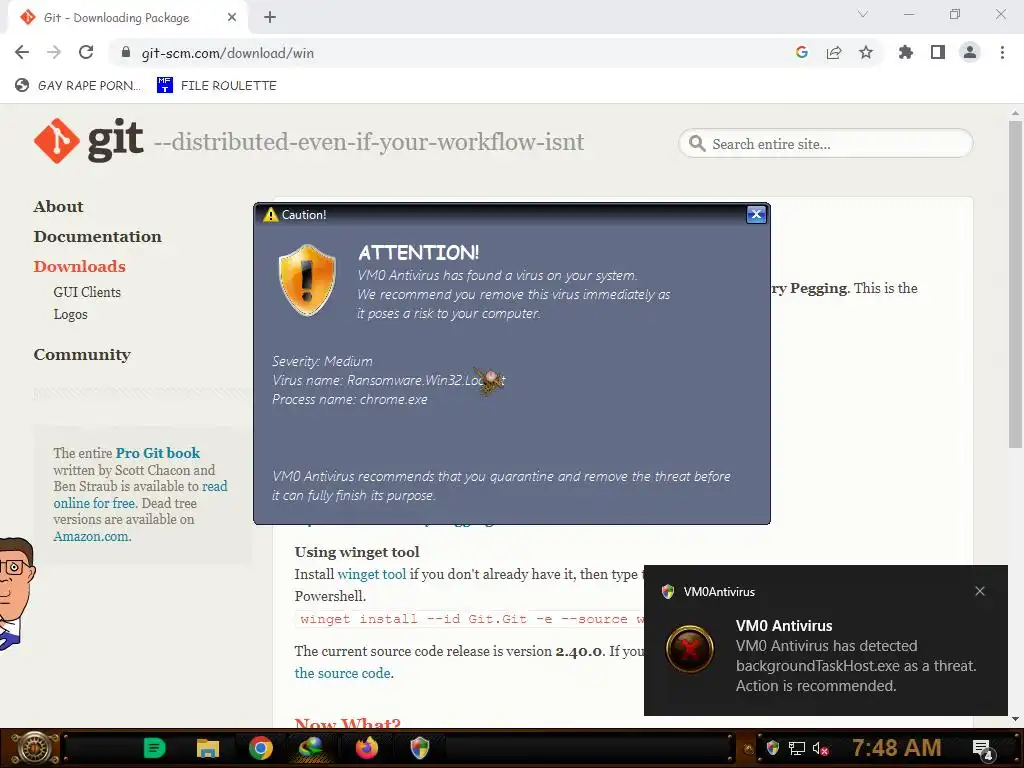The height and width of the screenshot is (768, 1024).
Task: Expand the hidden system tray icons
Action: point(748,748)
